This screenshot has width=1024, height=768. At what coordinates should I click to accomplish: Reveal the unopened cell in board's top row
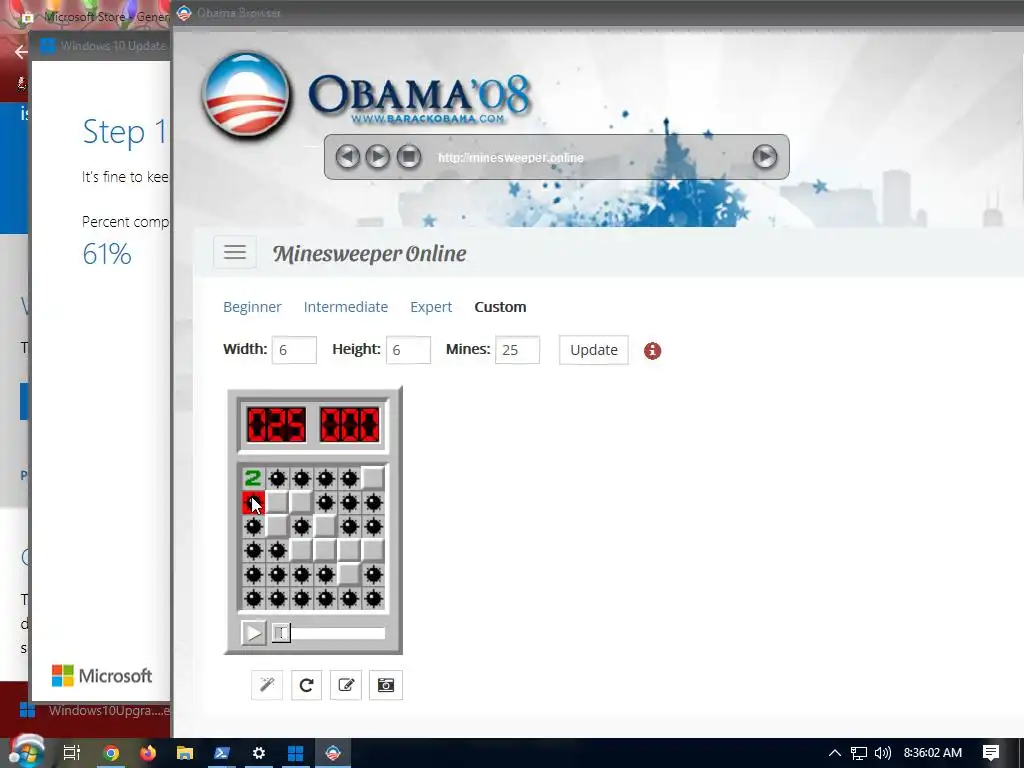click(x=373, y=479)
